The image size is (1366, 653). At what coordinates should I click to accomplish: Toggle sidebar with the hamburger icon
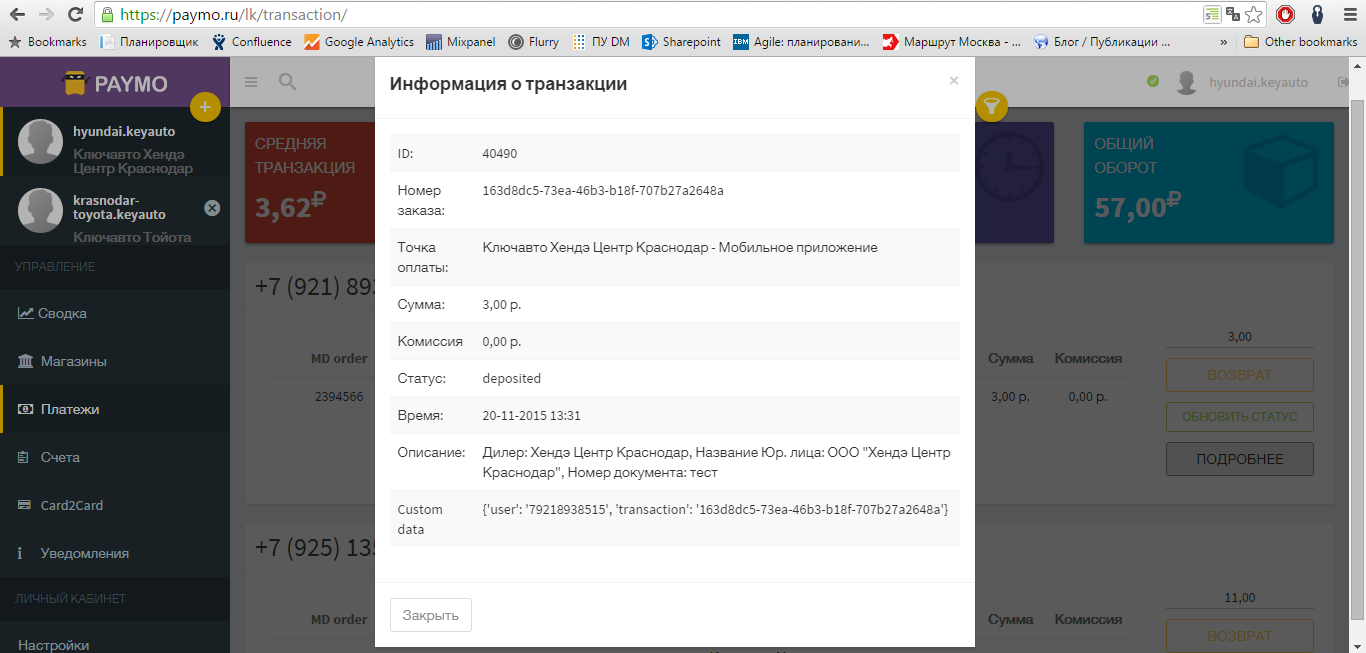251,82
